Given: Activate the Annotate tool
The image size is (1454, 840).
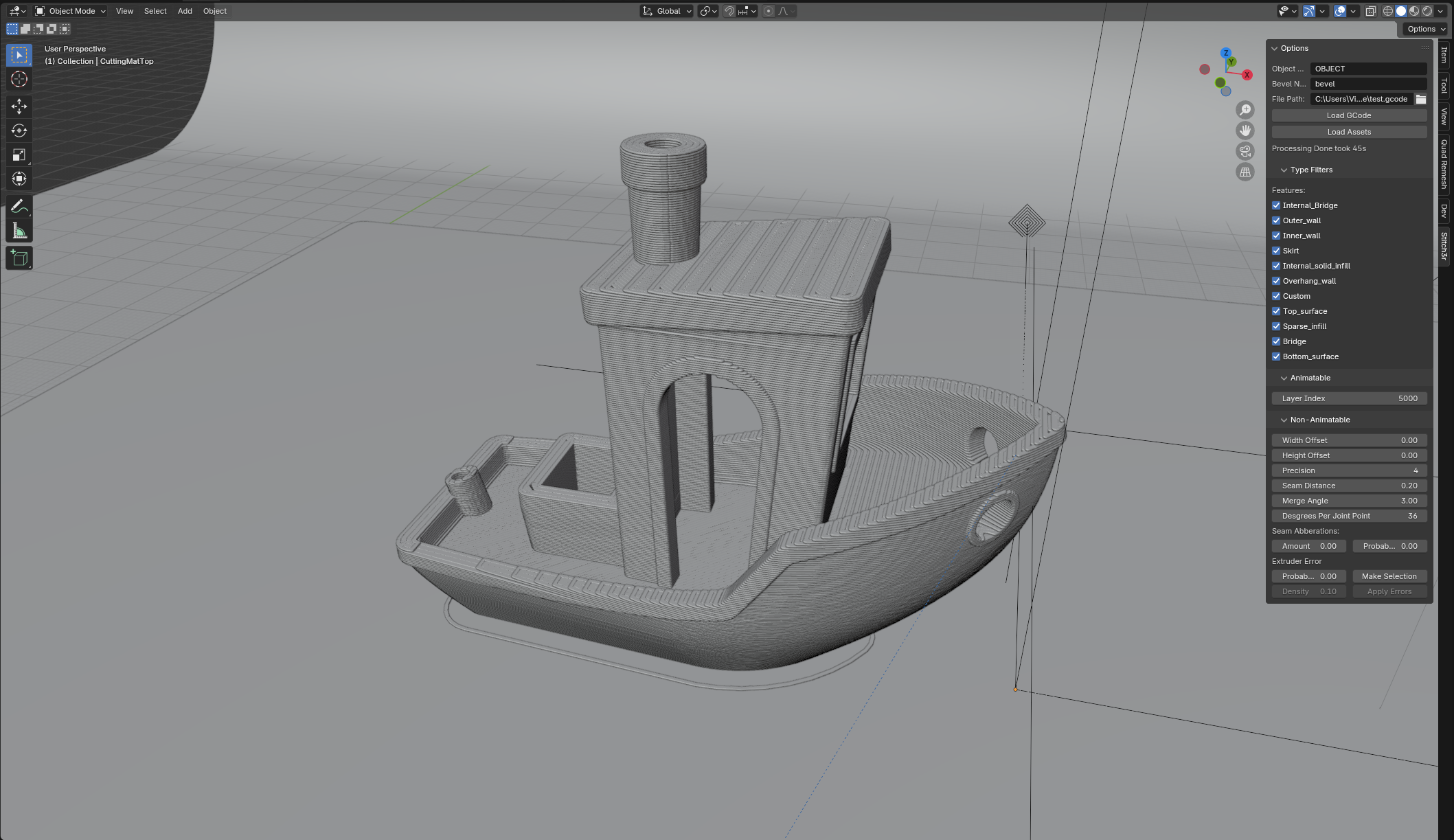Looking at the screenshot, I should [x=19, y=206].
